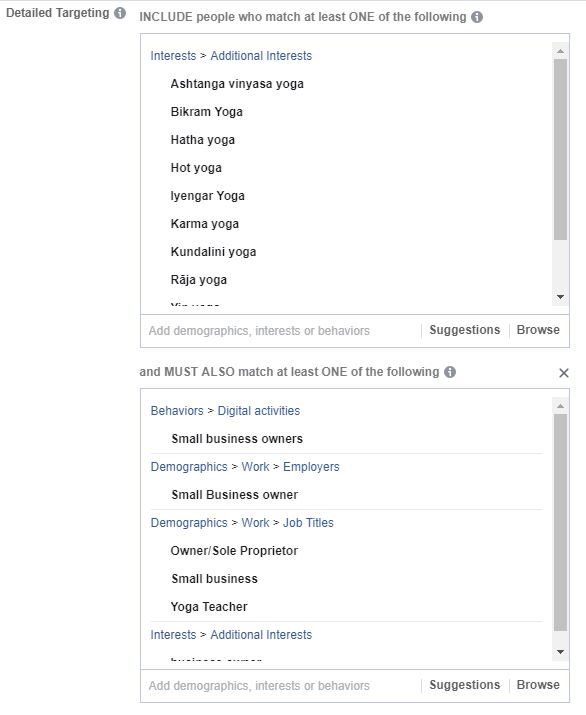Image resolution: width=586 pixels, height=715 pixels.
Task: Click down arrow of second list scrollbar
Action: pos(560,652)
